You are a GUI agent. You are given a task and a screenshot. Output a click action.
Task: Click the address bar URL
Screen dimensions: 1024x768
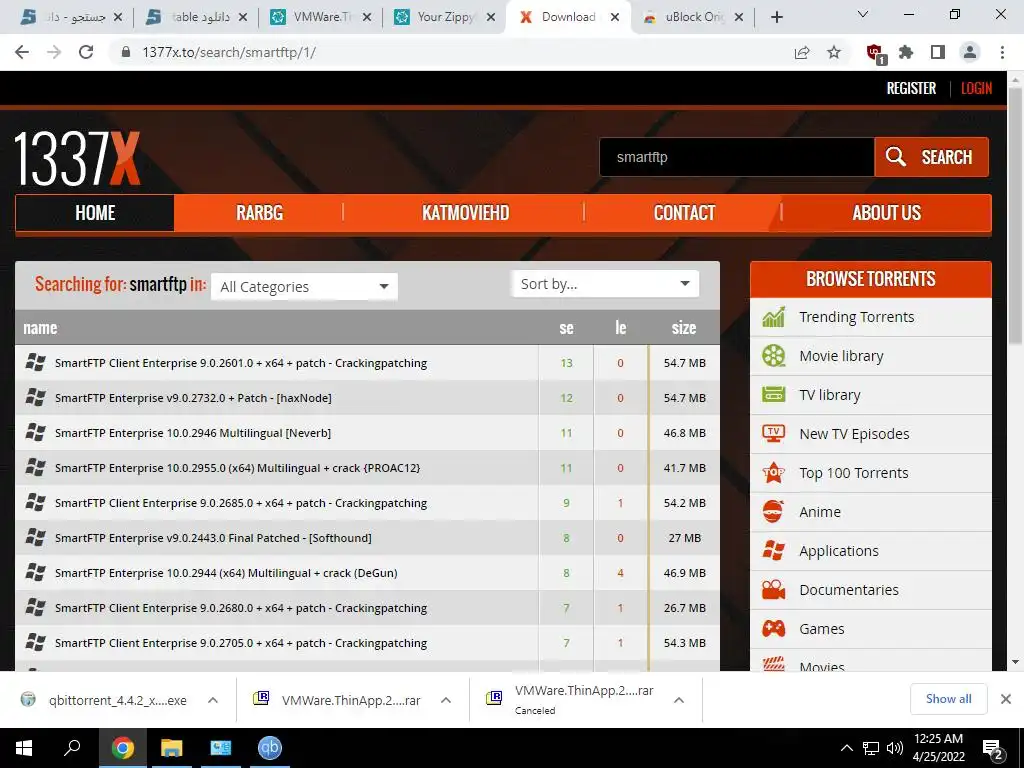tap(229, 52)
